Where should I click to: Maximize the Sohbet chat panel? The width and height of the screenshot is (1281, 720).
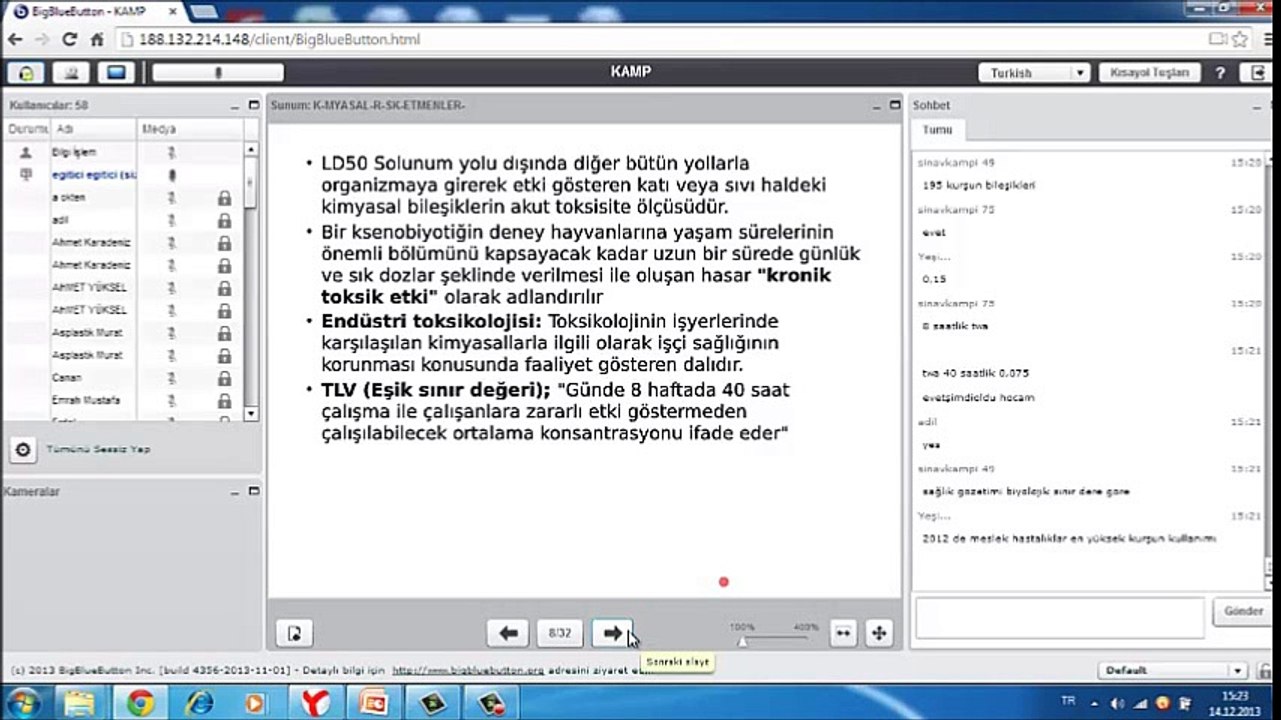tap(1273, 105)
